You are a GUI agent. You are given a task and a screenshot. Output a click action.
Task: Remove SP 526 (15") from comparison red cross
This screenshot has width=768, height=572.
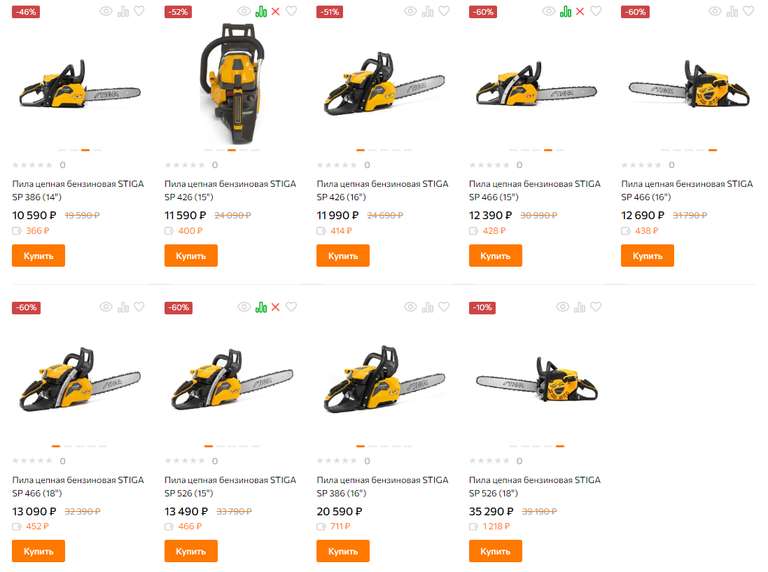tap(276, 307)
